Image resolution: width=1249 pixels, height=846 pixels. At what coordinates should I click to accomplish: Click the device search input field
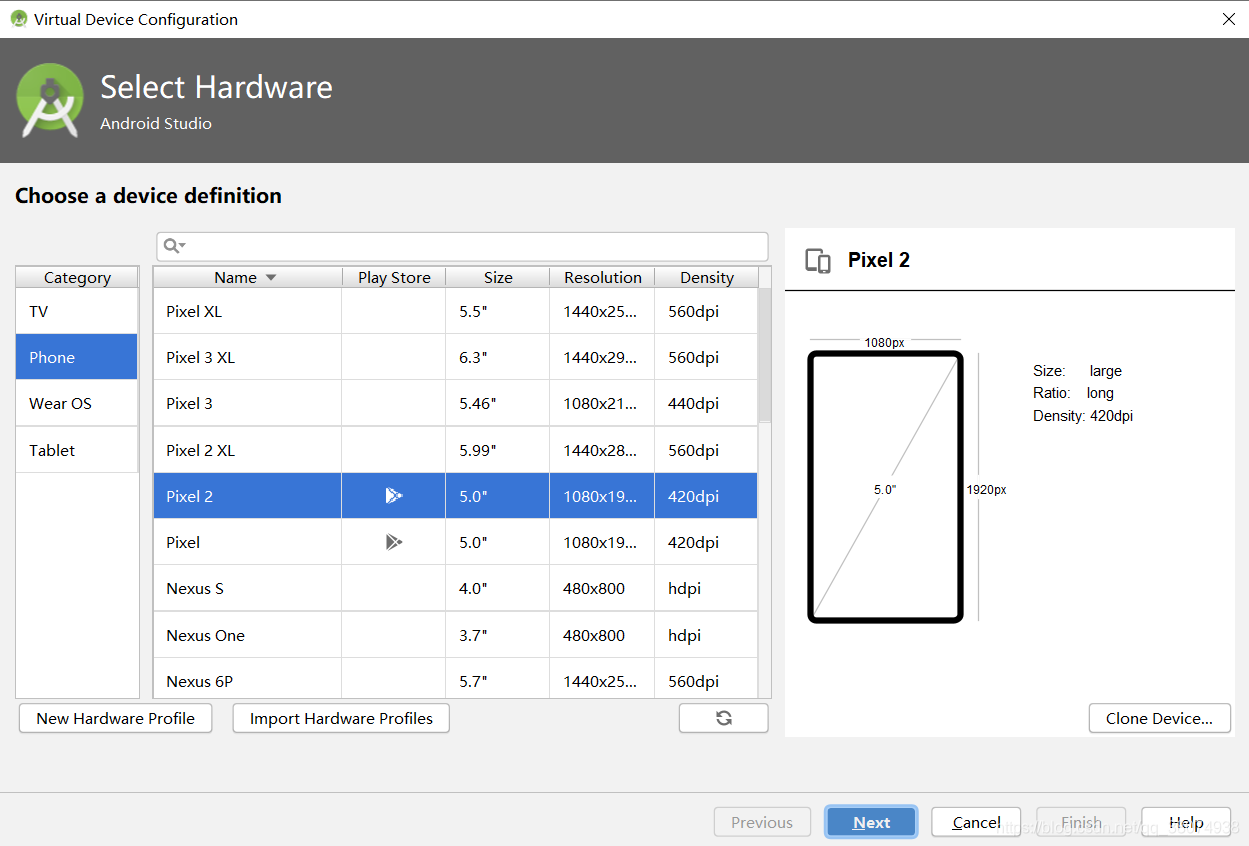(462, 246)
